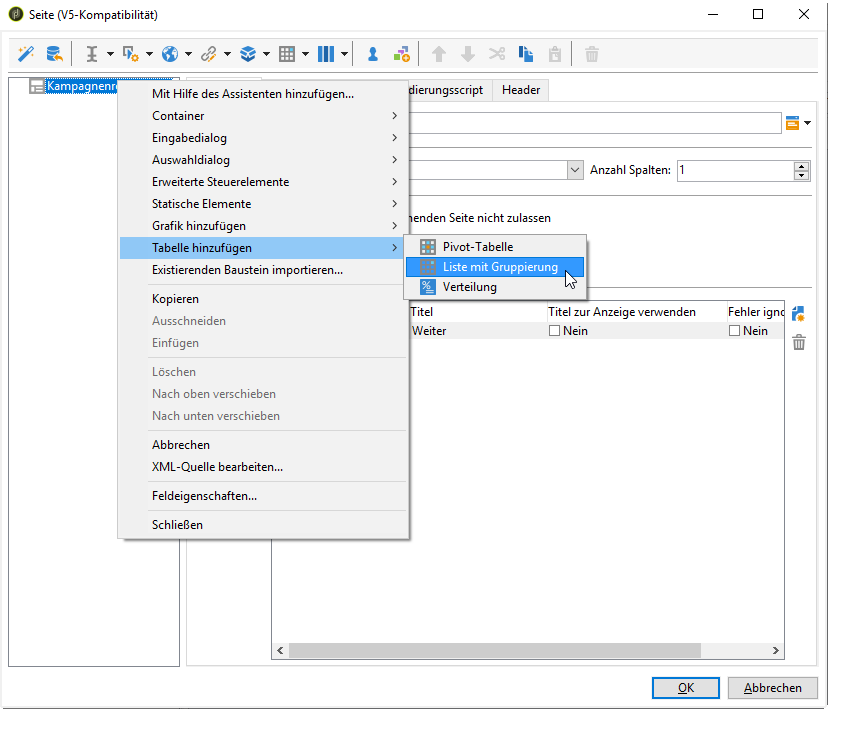This screenshot has height=734, width=856.
Task: Click the database with arrow toolbar icon
Action: (54, 54)
